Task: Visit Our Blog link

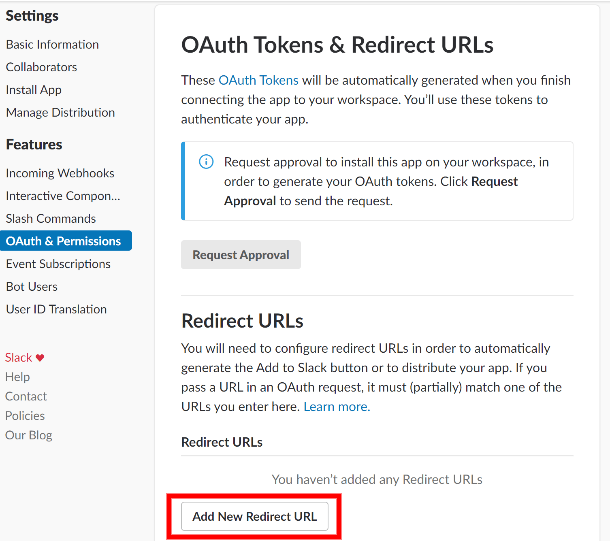Action: [28, 435]
